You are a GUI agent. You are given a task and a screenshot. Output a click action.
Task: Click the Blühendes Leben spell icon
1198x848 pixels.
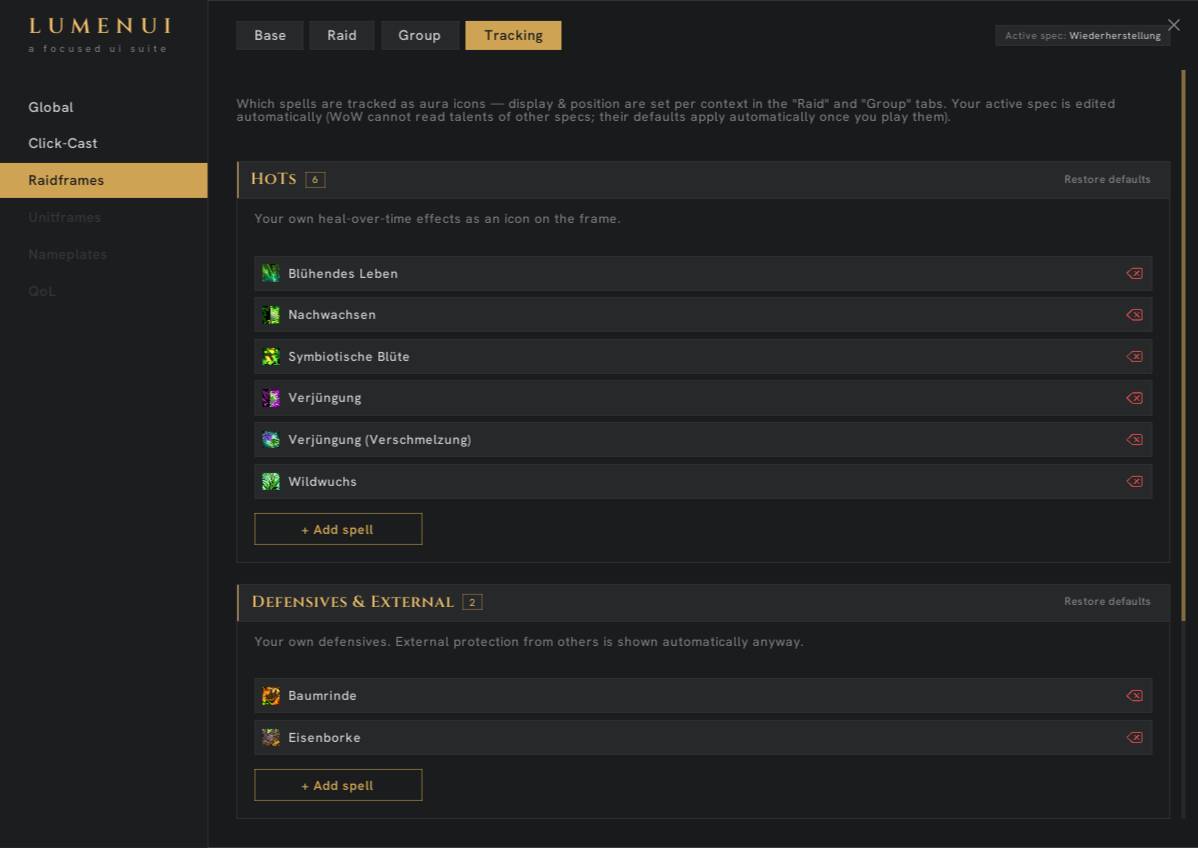coord(270,273)
